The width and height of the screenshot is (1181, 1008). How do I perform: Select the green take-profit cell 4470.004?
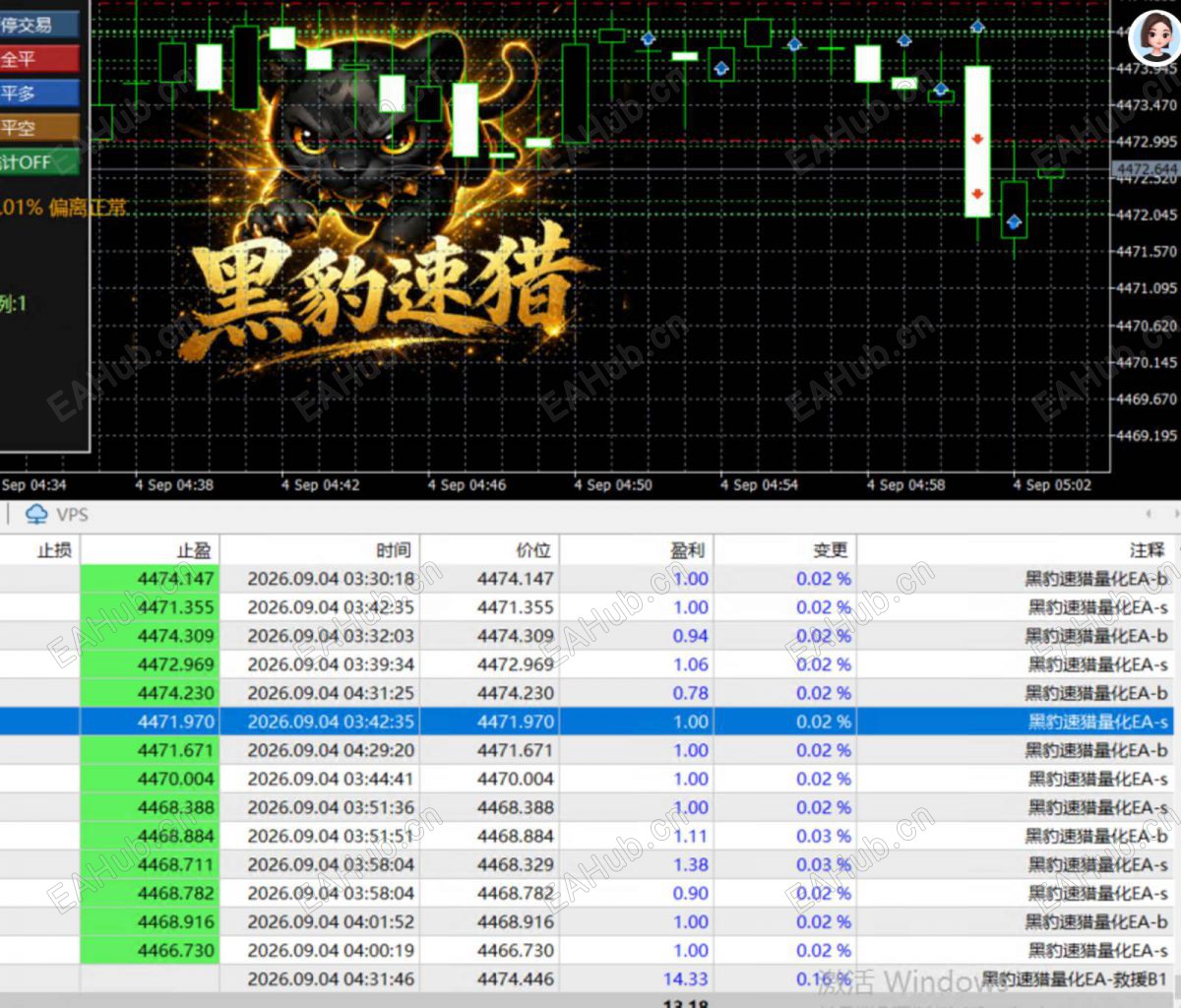149,779
